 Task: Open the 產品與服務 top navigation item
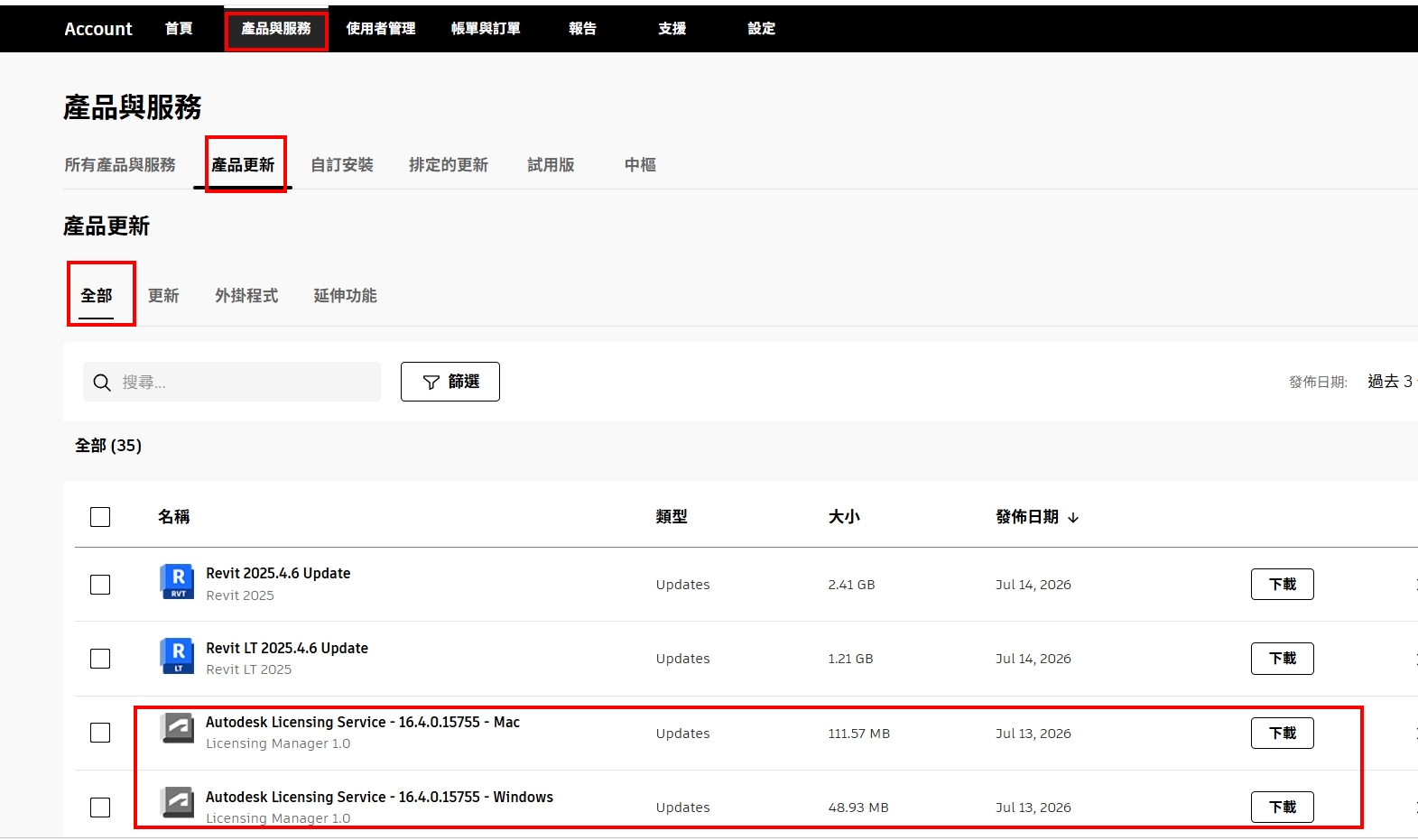click(x=276, y=29)
